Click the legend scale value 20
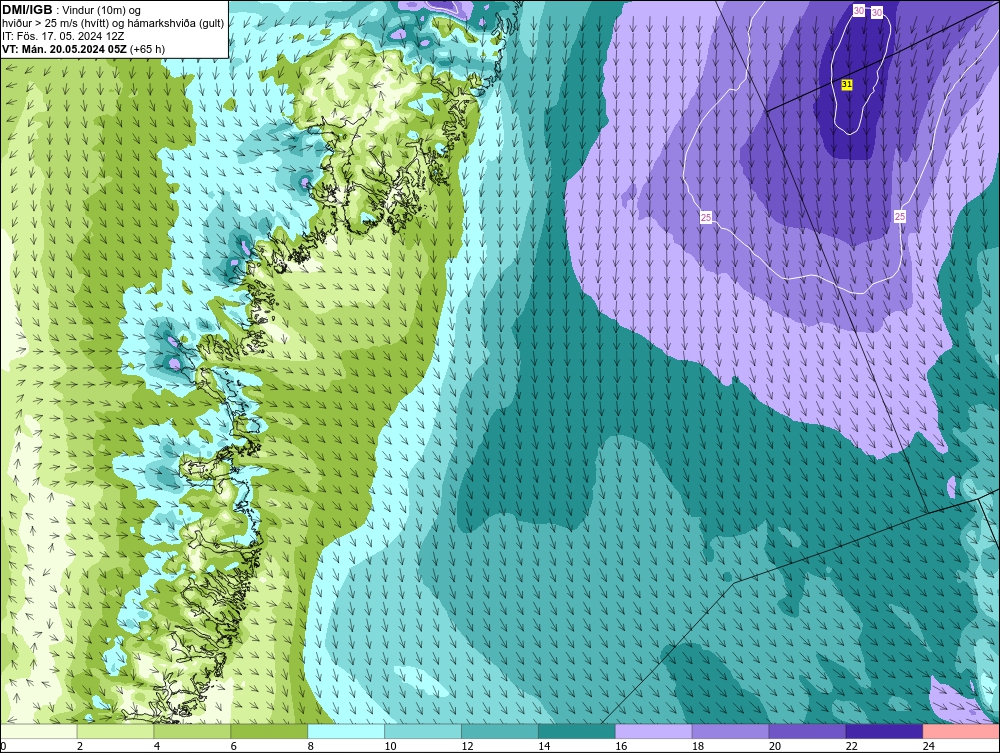Image resolution: width=1000 pixels, height=753 pixels. pyautogui.click(x=775, y=746)
